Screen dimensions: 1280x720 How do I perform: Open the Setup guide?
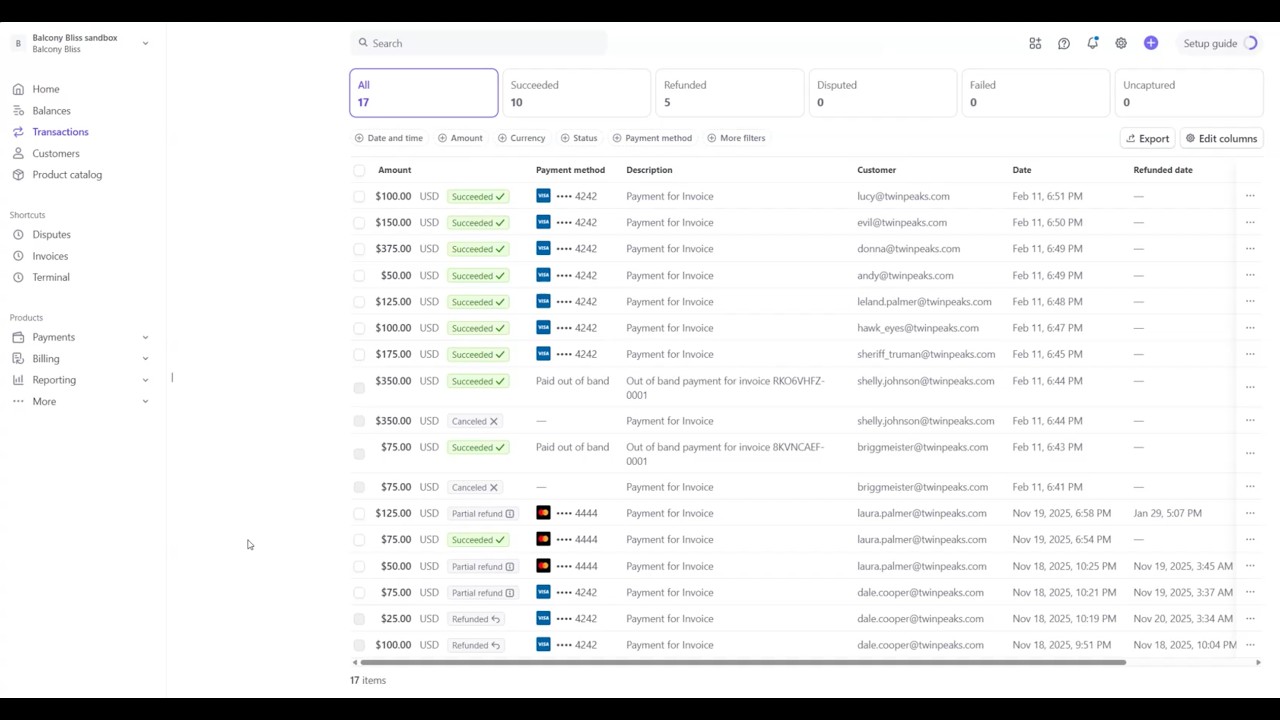click(1220, 43)
